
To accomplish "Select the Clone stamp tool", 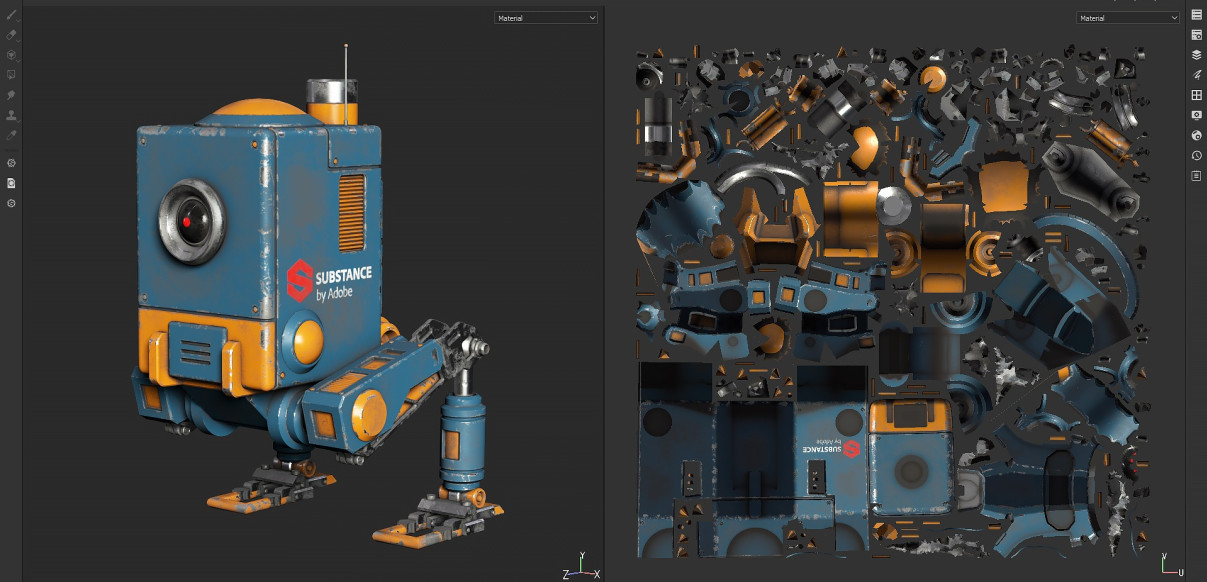I will tap(12, 115).
